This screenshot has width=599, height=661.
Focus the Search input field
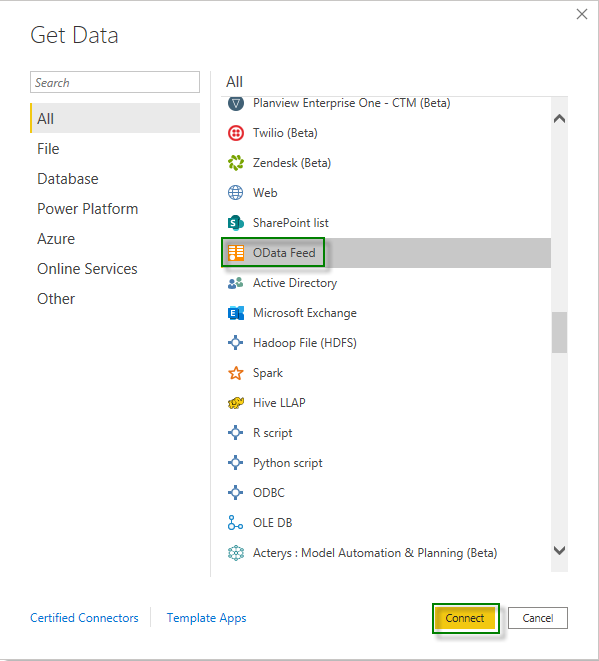tap(115, 82)
